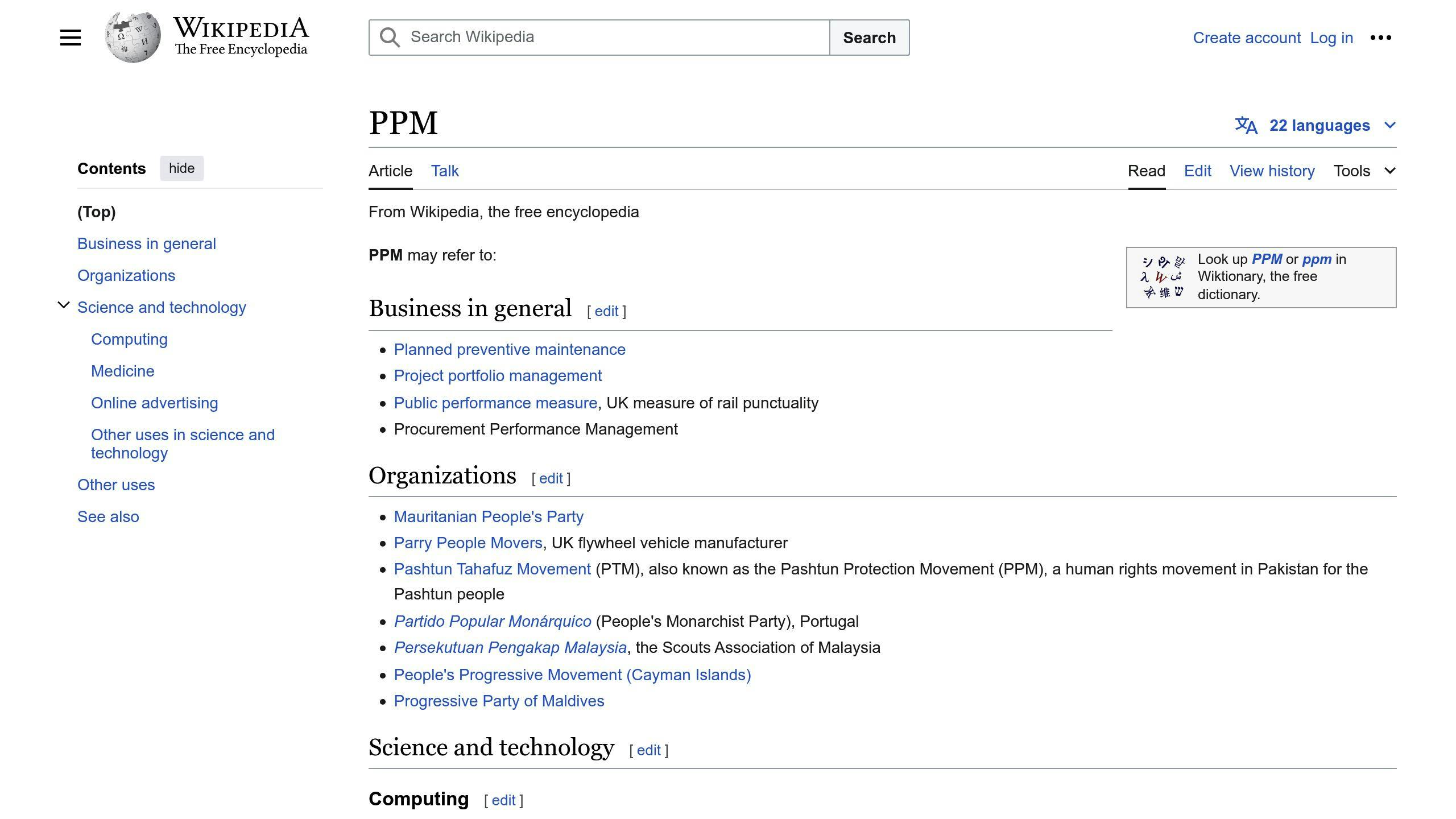Click the Wikipedia wordmark text logo
Screen dimensions: 1456x819
[x=241, y=36]
